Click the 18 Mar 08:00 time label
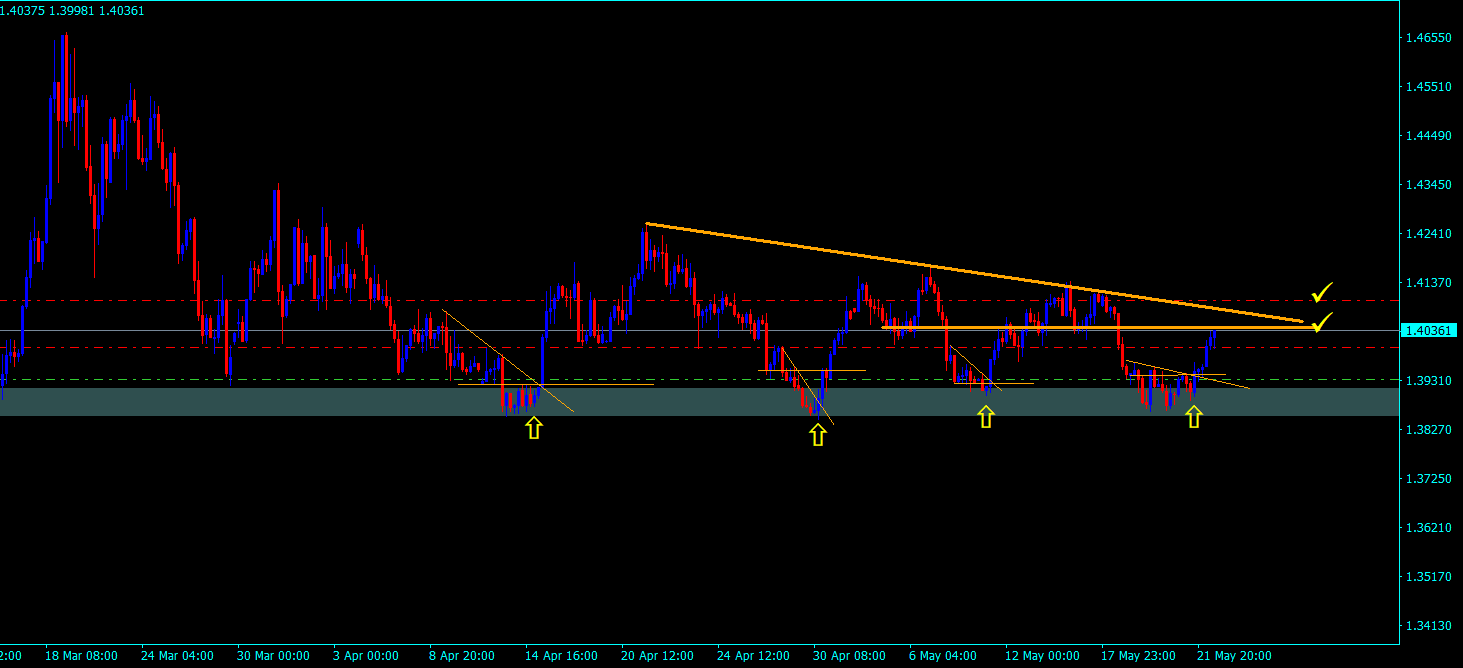The width and height of the screenshot is (1463, 668). (82, 656)
